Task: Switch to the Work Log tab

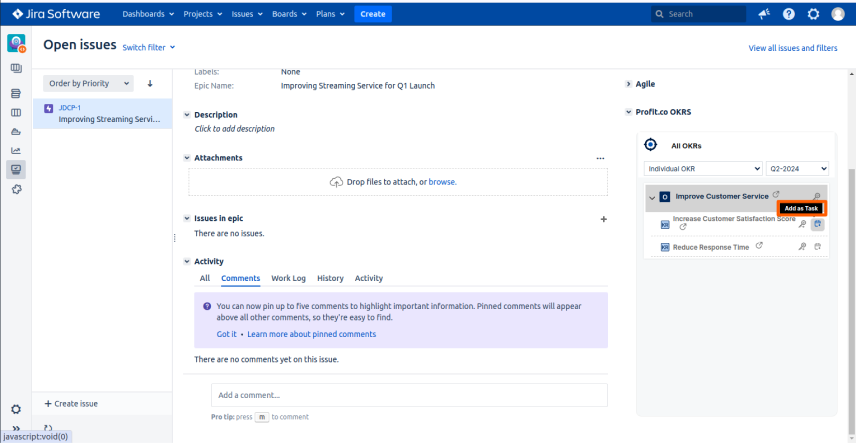Action: [289, 278]
